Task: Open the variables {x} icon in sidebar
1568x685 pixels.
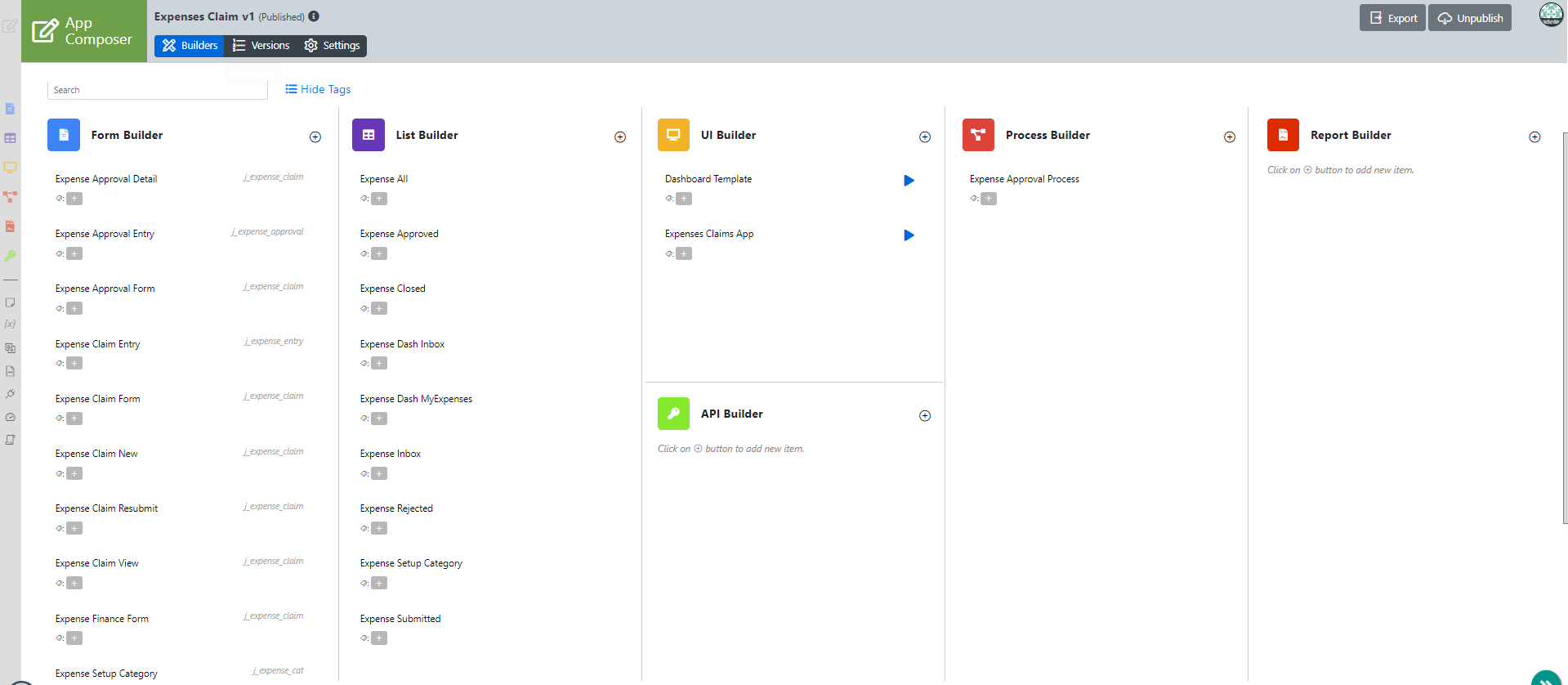Action: point(10,325)
